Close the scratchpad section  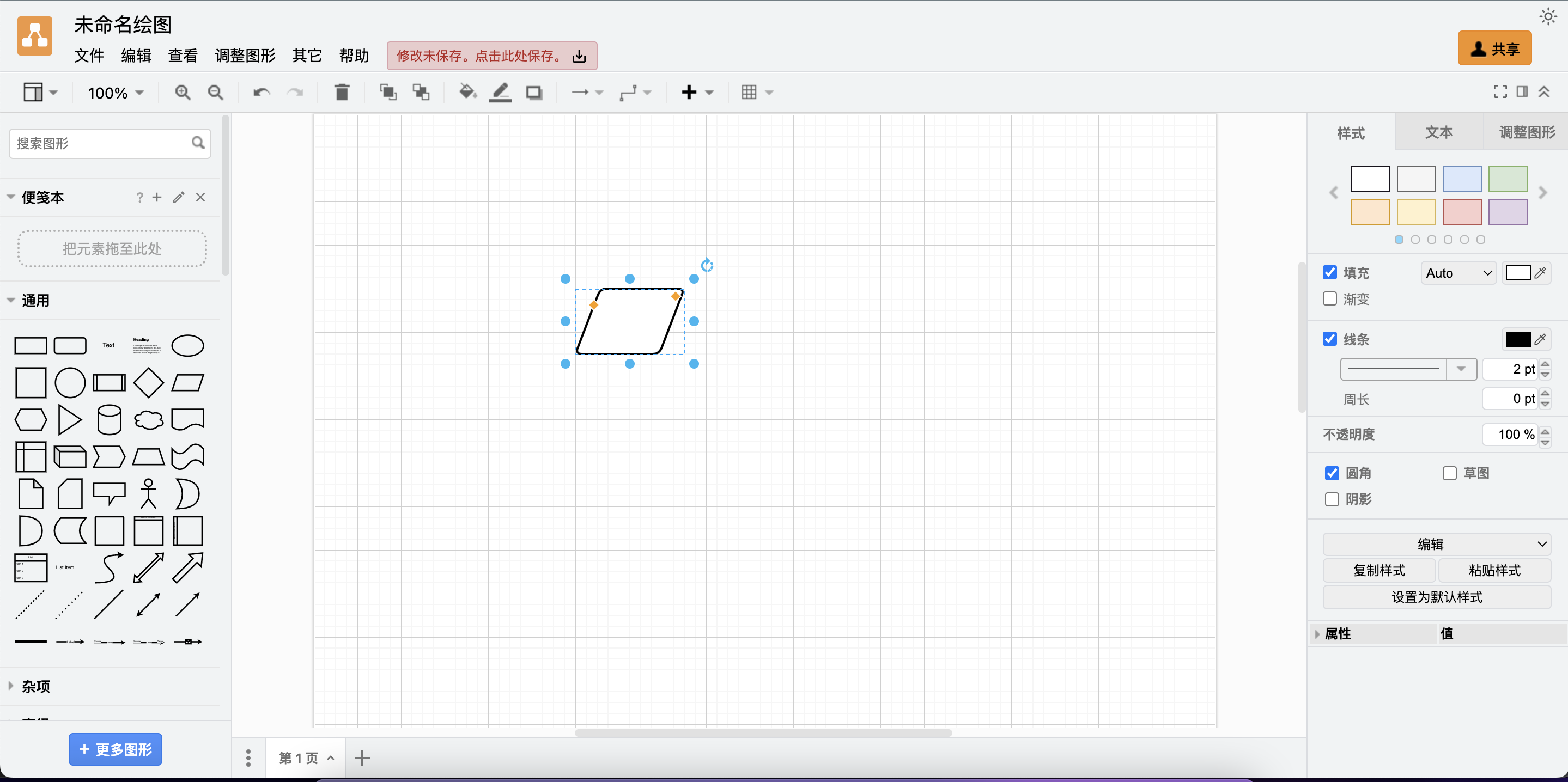click(200, 197)
